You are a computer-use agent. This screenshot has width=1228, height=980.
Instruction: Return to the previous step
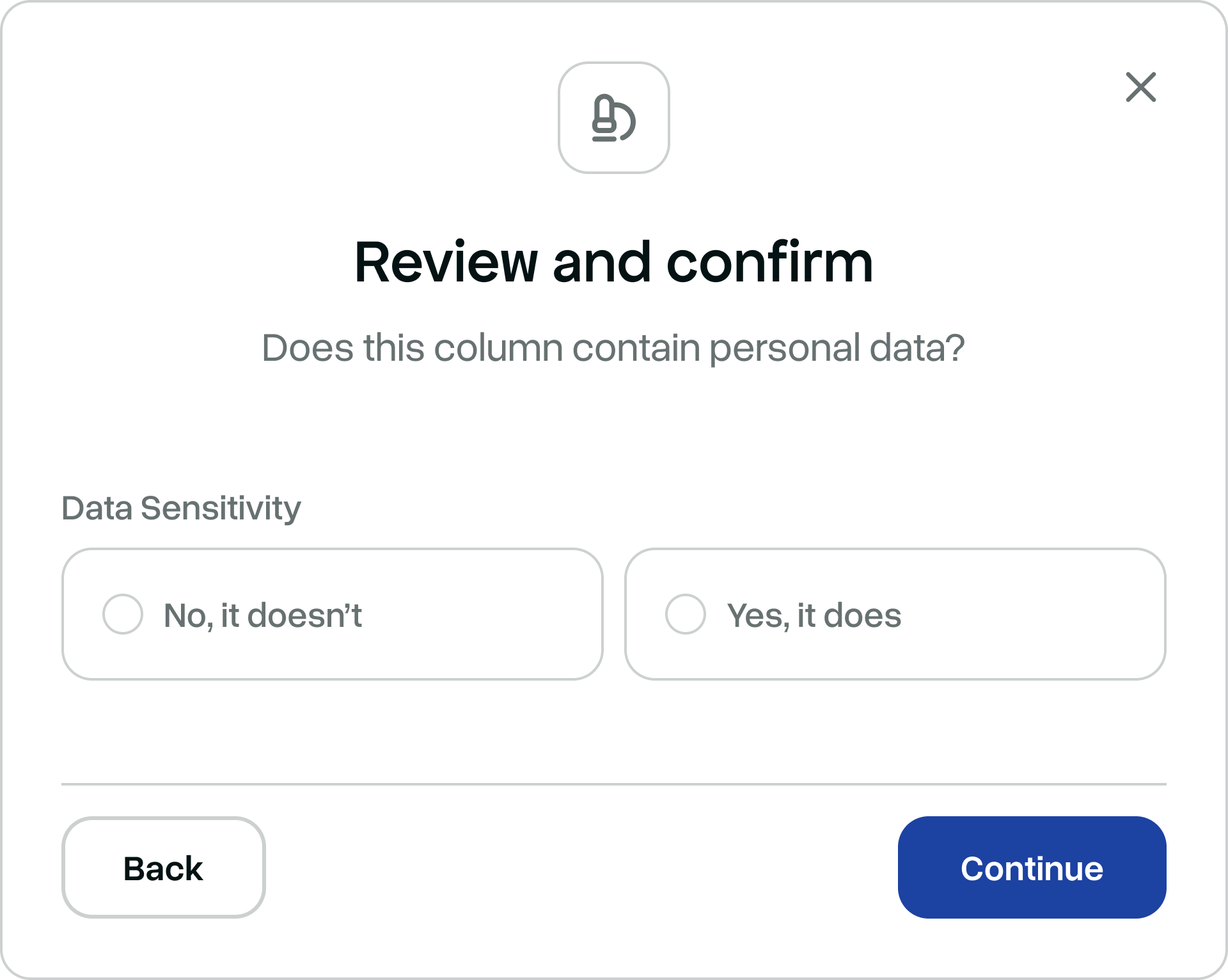pos(164,868)
